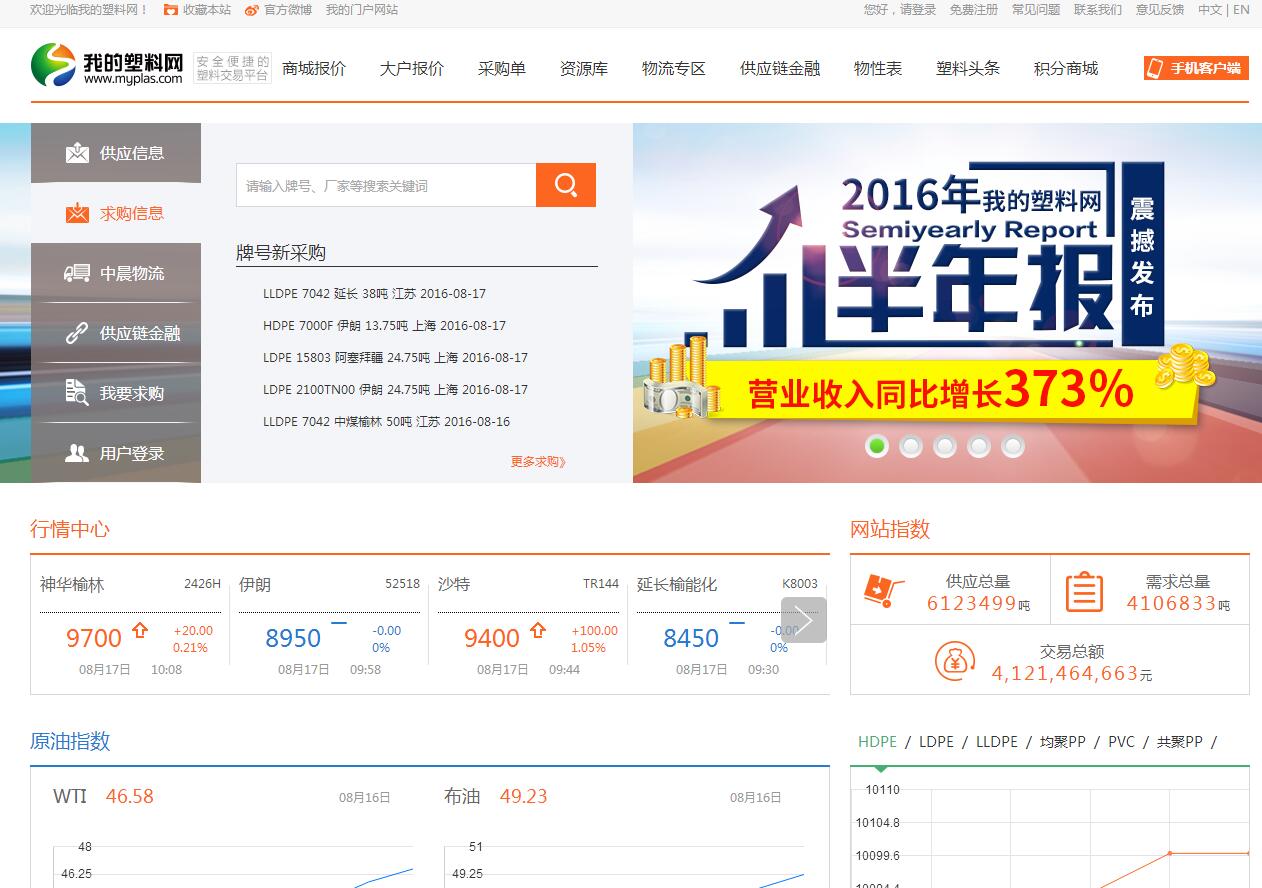
Task: Click up arrow beside price 9700
Action: click(x=140, y=631)
